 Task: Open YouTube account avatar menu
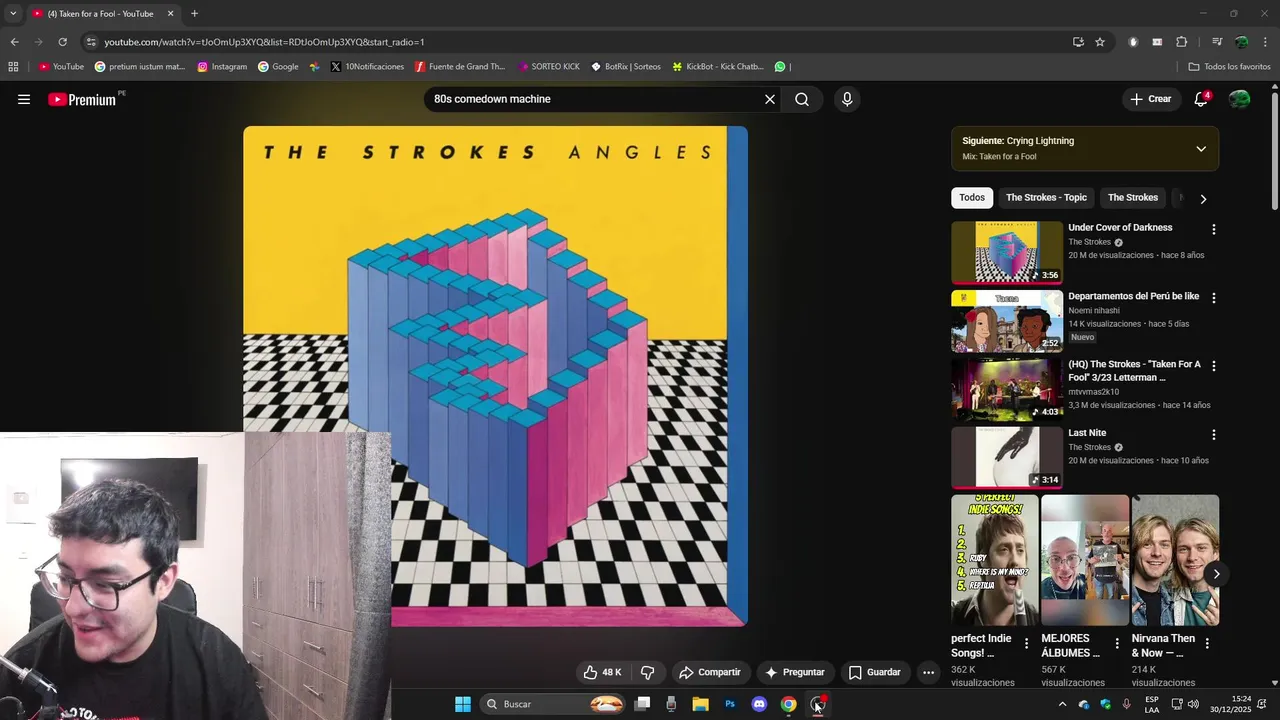pyautogui.click(x=1239, y=99)
